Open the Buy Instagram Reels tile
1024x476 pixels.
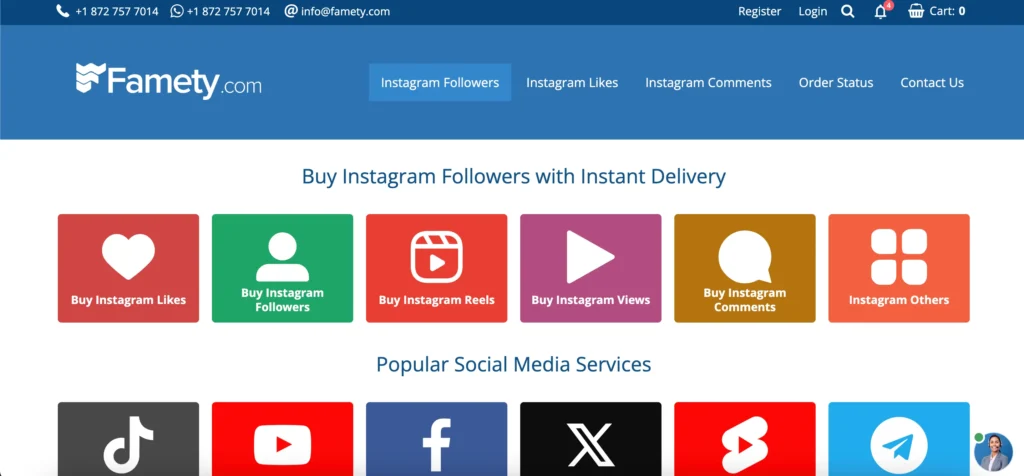(436, 268)
